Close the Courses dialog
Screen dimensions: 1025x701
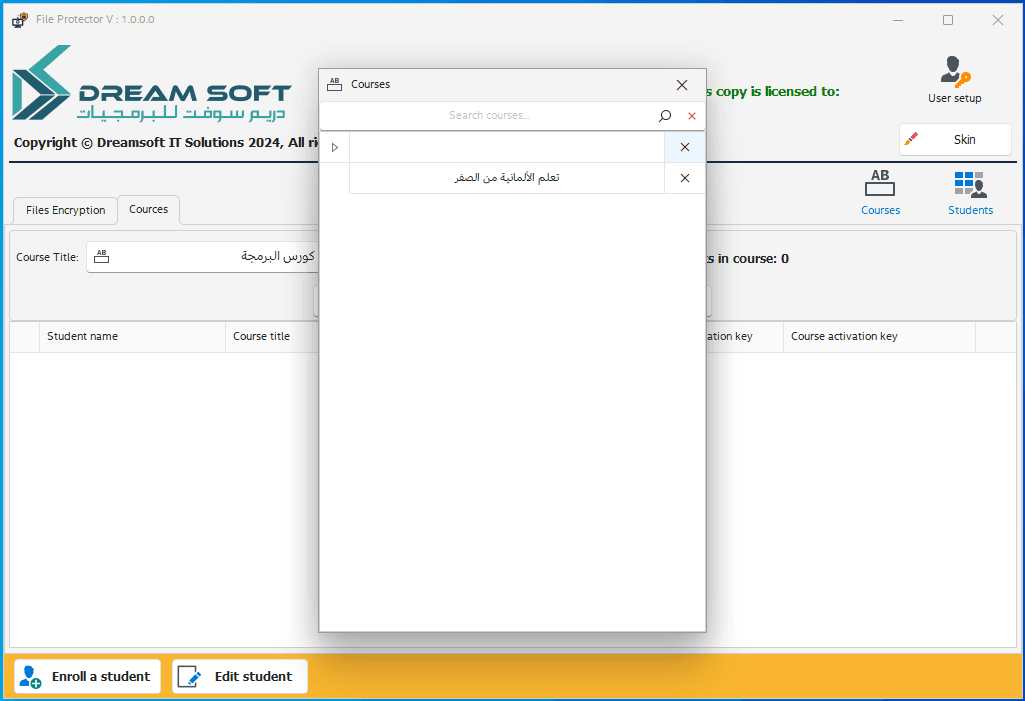(682, 85)
